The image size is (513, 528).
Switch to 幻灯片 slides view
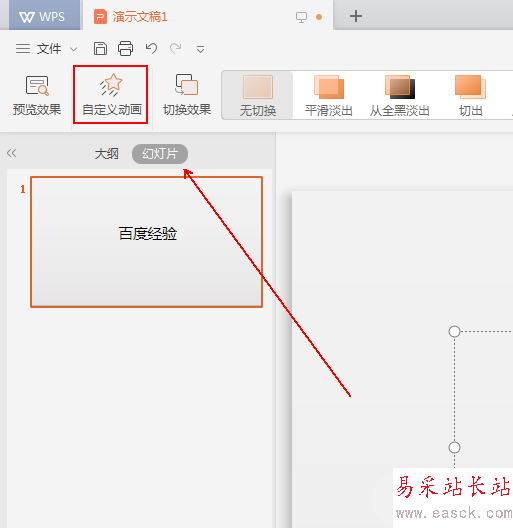point(160,154)
